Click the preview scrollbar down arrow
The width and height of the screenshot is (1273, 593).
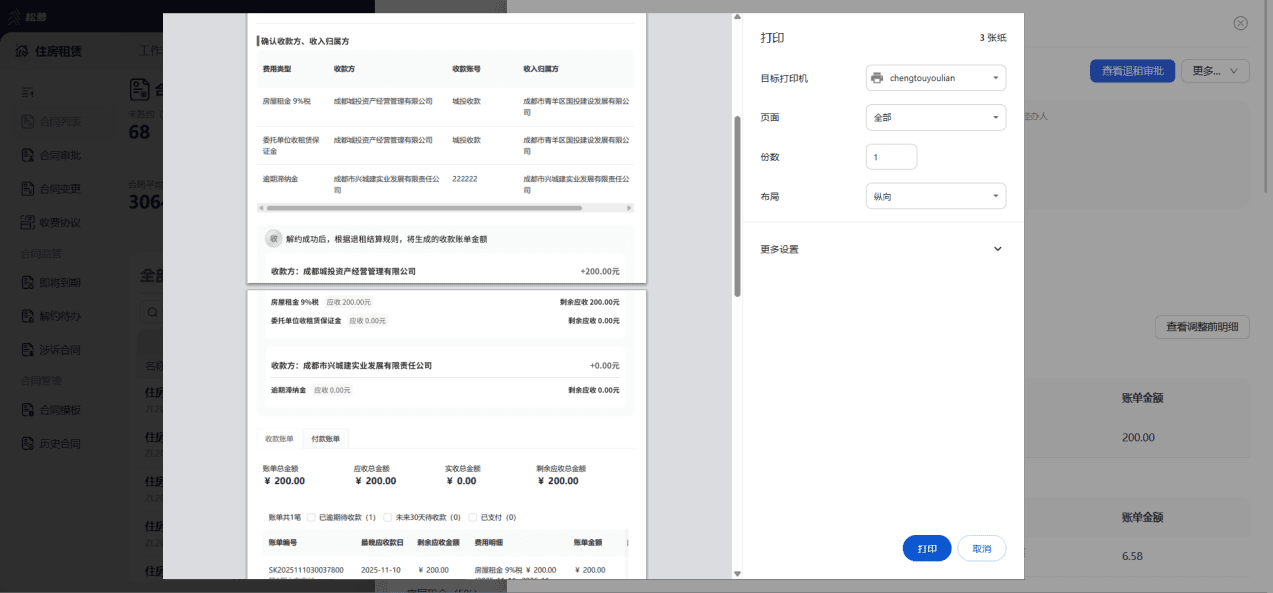pyautogui.click(x=737, y=573)
